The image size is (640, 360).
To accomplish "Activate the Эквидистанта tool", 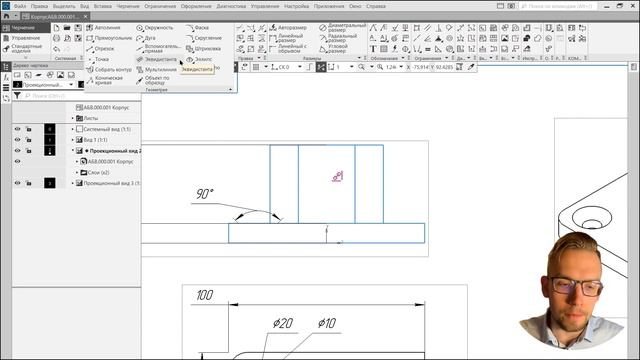I will [x=157, y=59].
